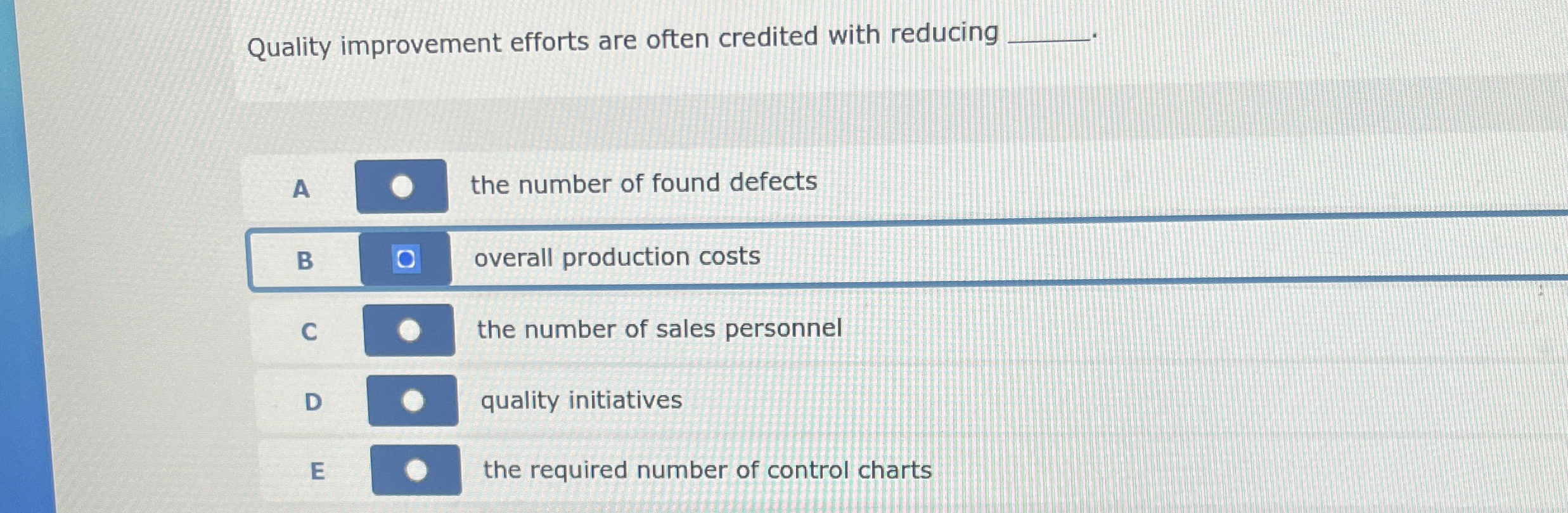
Task: Choose answer 'the required number of control charts'
Action: (706, 470)
